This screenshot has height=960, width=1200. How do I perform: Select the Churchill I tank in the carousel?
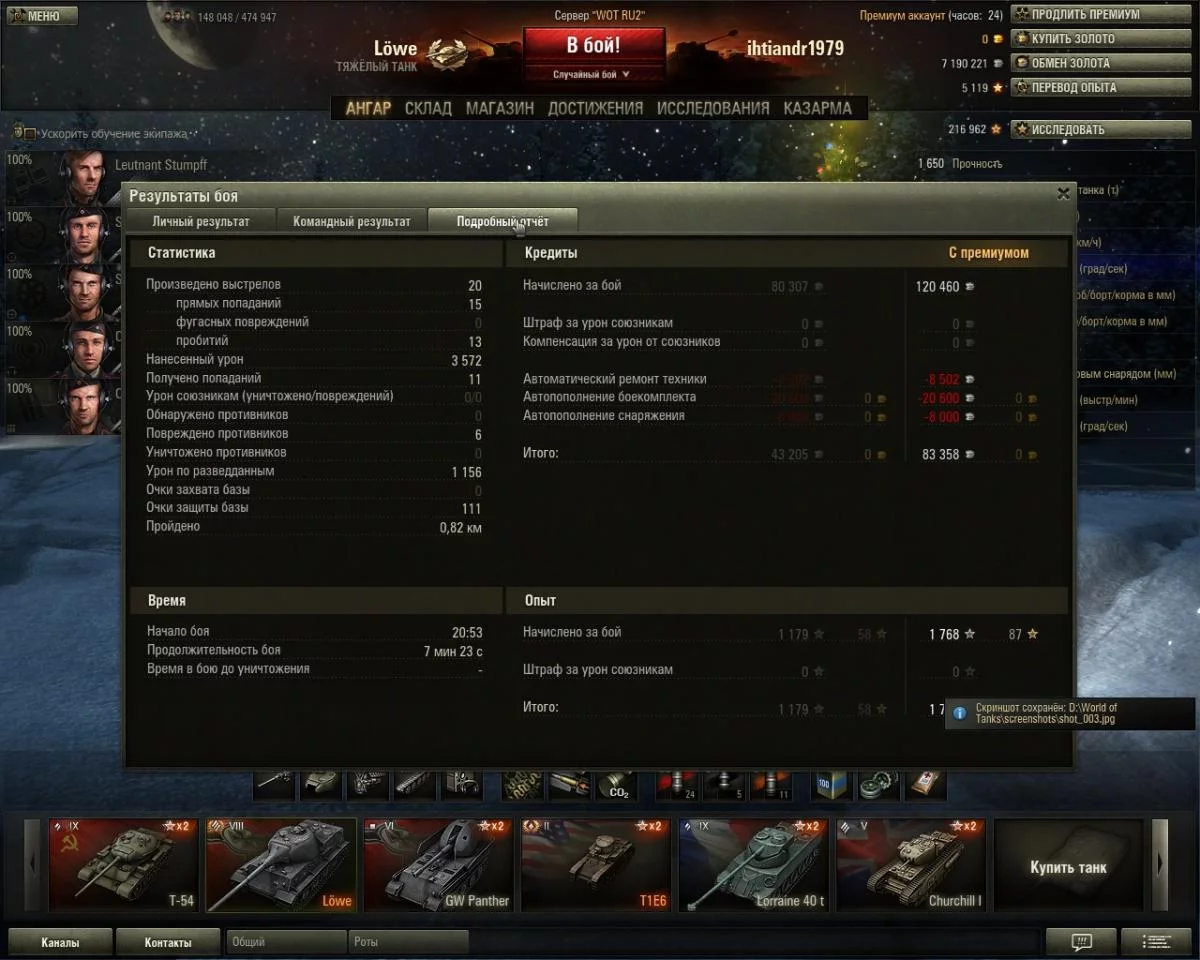click(911, 864)
